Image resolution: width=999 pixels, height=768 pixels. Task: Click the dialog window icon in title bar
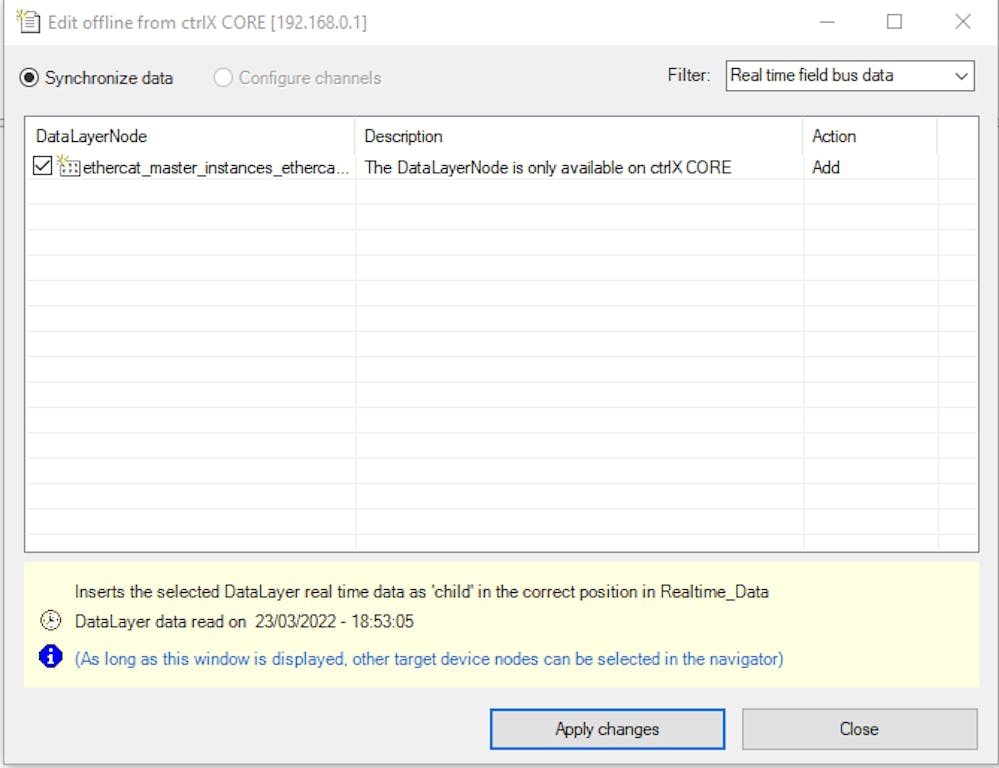[28, 21]
